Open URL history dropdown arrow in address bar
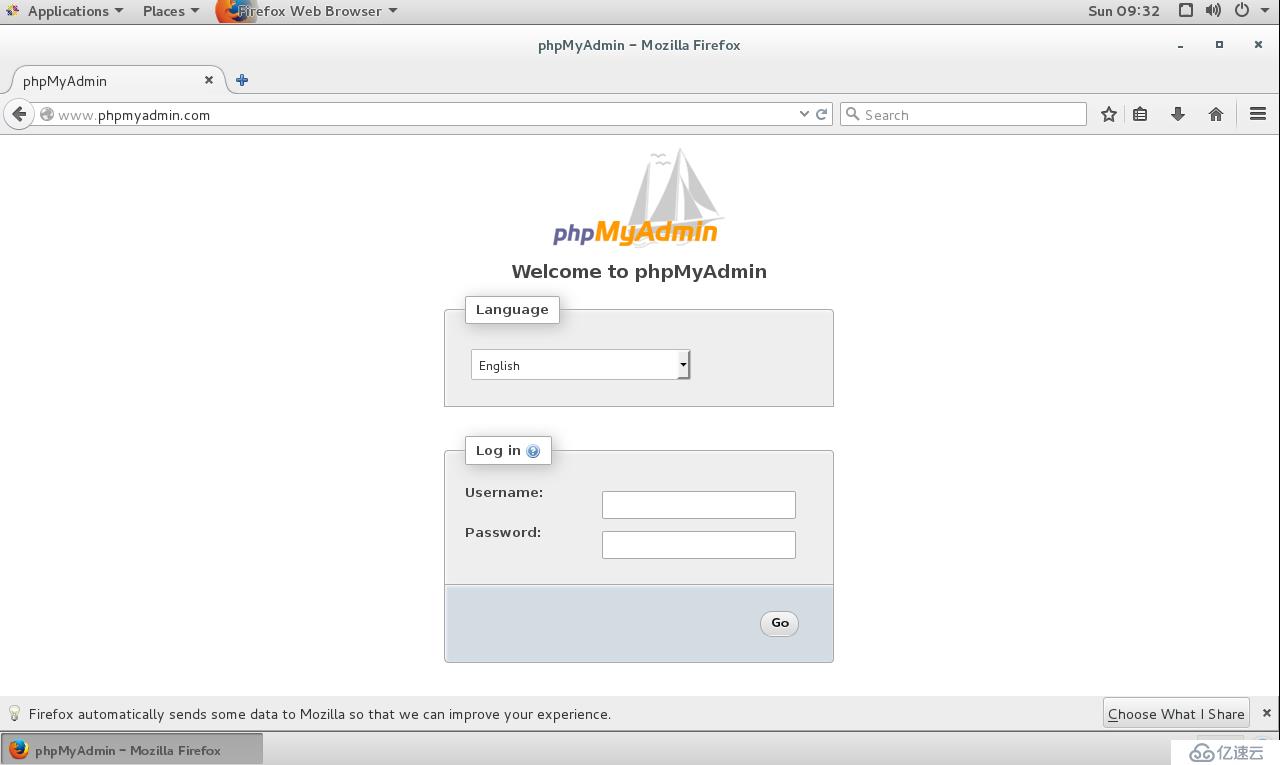The width and height of the screenshot is (1280, 765). 804,114
